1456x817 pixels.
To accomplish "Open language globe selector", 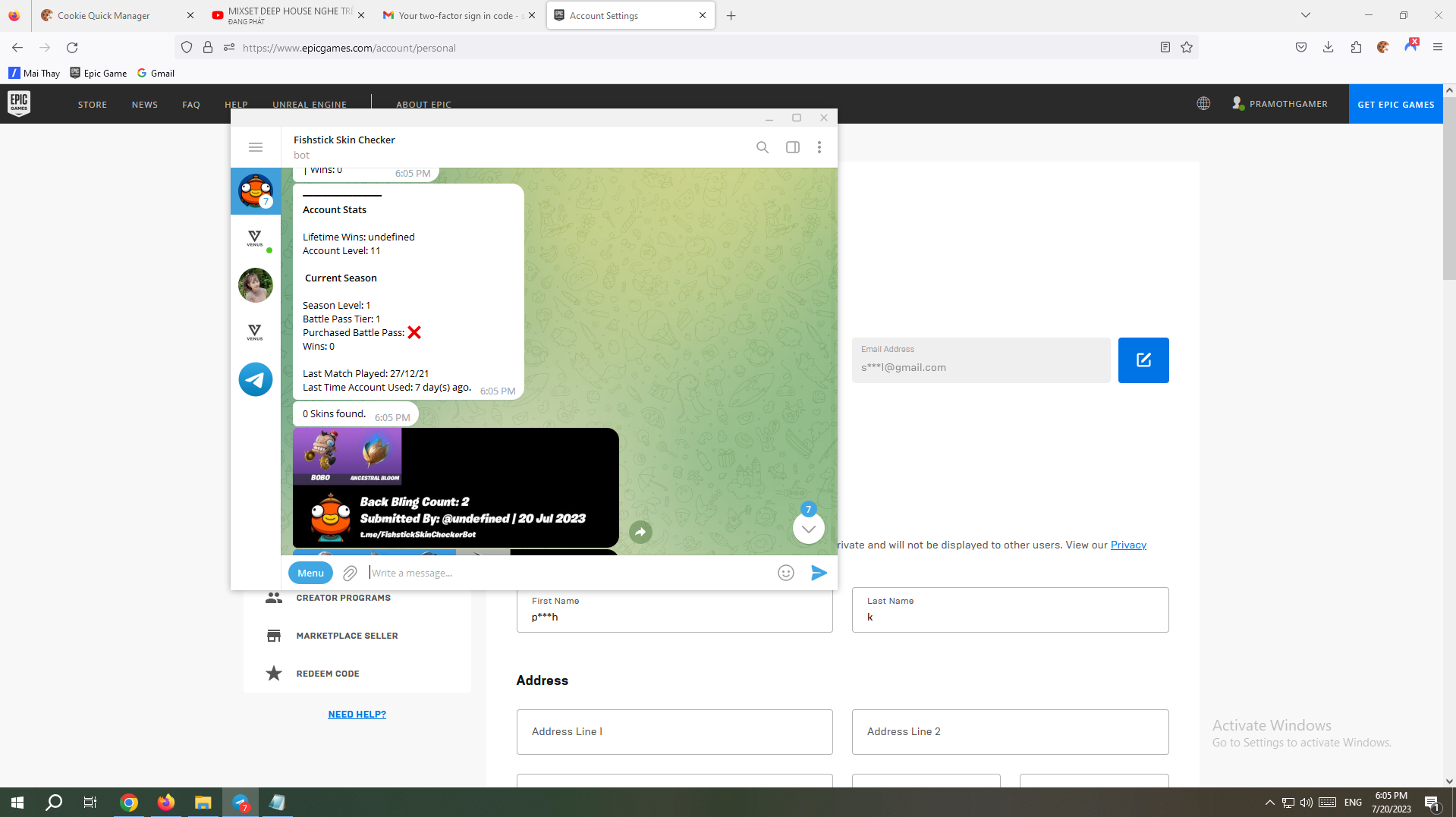I will [x=1203, y=103].
